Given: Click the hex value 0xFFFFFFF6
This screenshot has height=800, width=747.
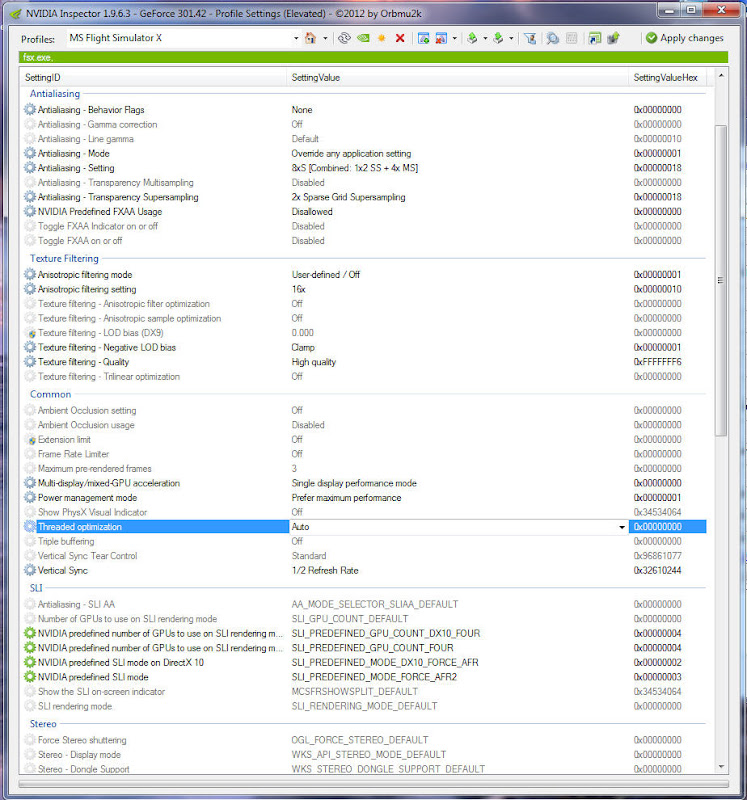Looking at the screenshot, I should 657,362.
